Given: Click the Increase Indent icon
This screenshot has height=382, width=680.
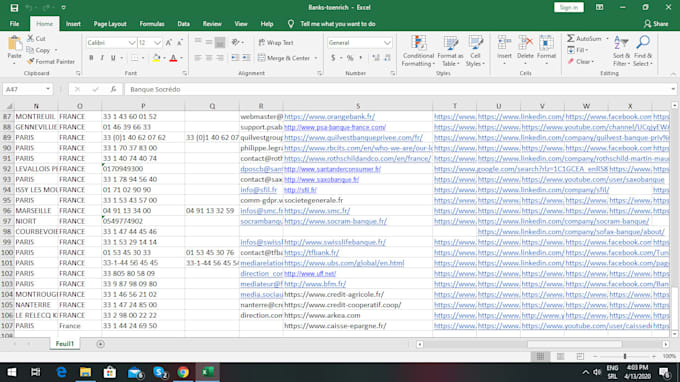Looking at the screenshot, I should pyautogui.click(x=246, y=58).
